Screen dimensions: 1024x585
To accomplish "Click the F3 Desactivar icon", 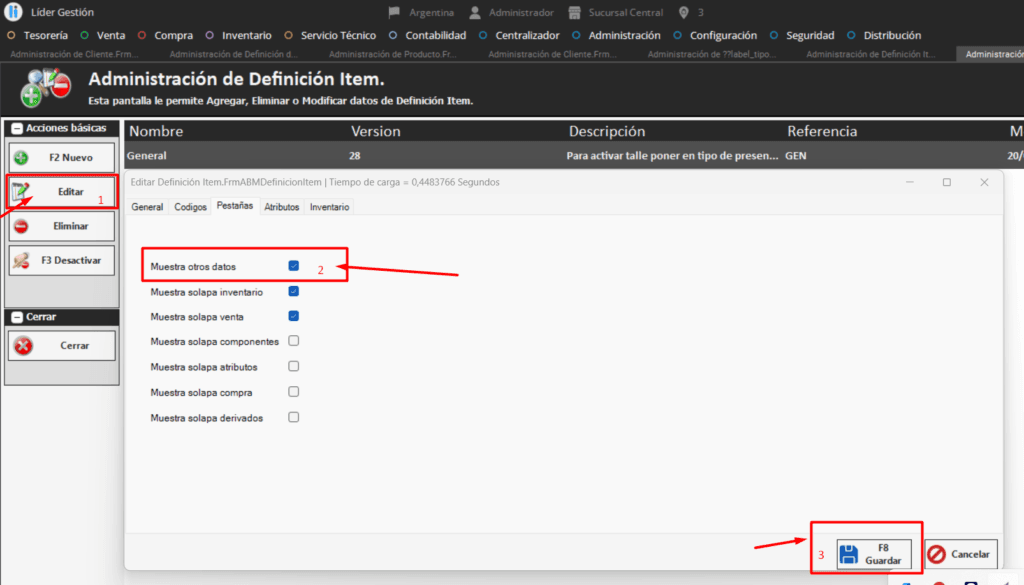I will [22, 260].
